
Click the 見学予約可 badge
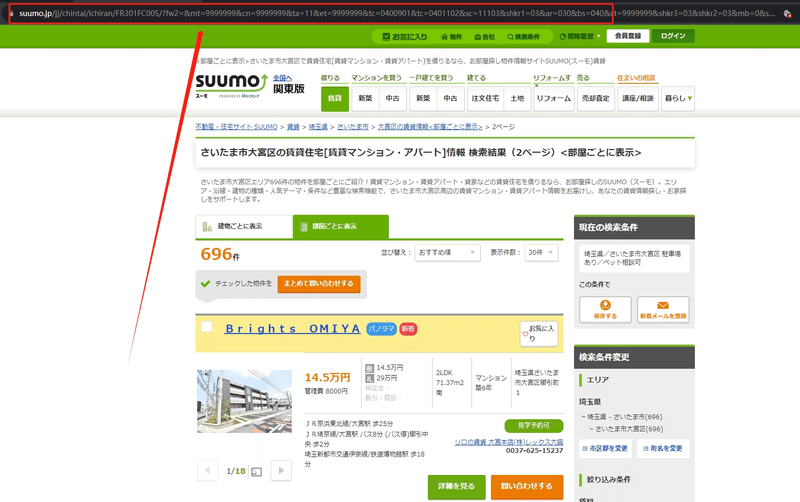[x=534, y=425]
